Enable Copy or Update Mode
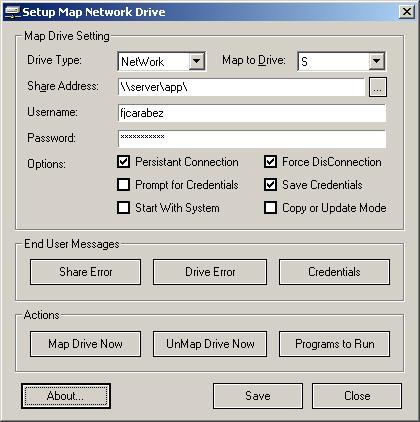Viewport: 420px width, 422px height. (x=270, y=207)
